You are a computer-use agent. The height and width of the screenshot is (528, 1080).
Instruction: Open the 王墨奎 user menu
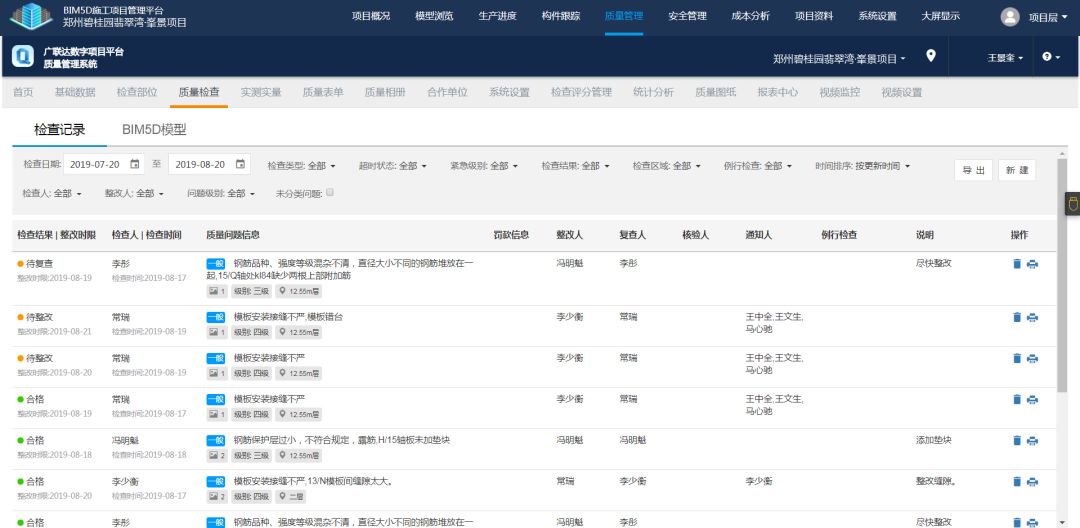pos(1006,59)
